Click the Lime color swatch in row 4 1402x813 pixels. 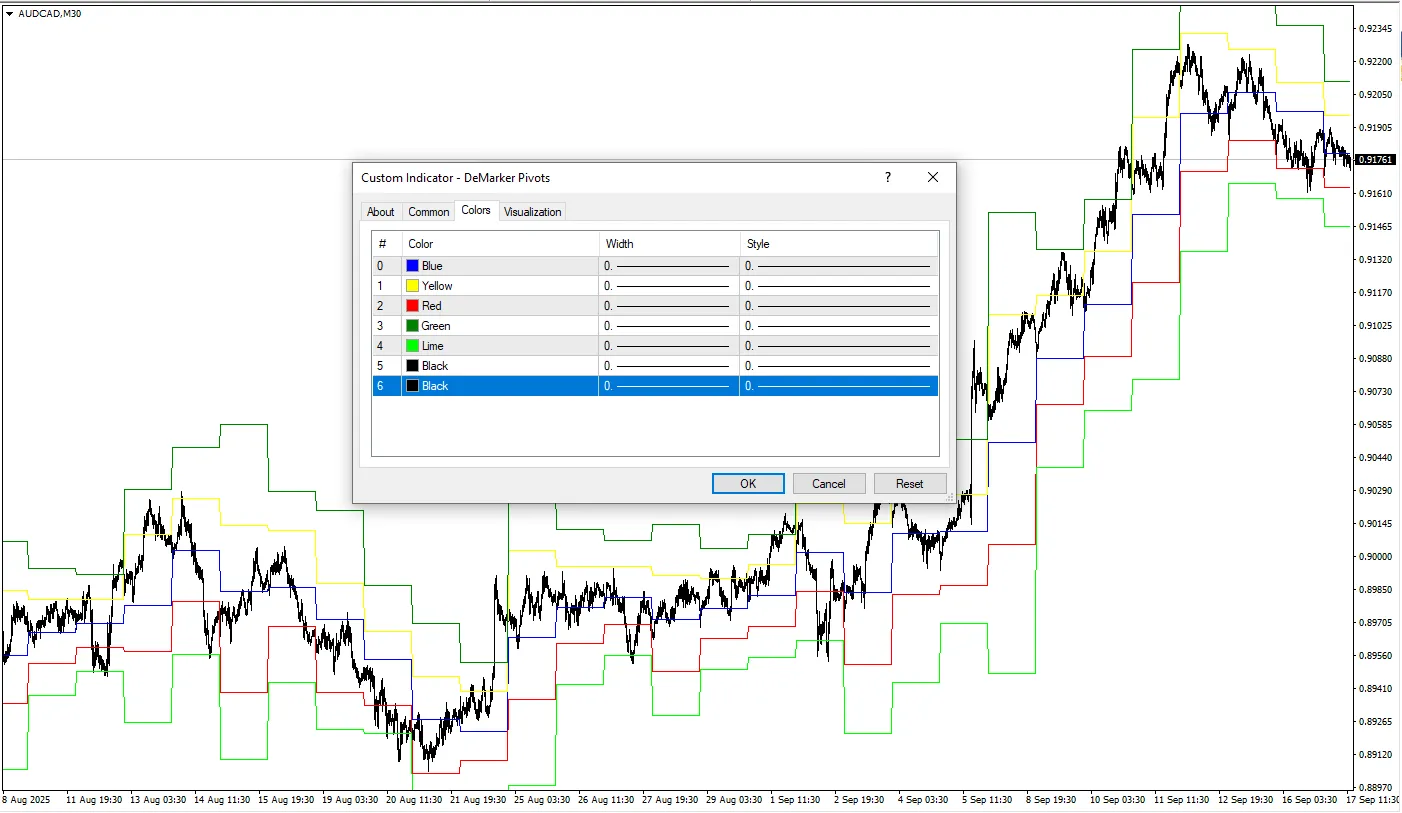412,346
